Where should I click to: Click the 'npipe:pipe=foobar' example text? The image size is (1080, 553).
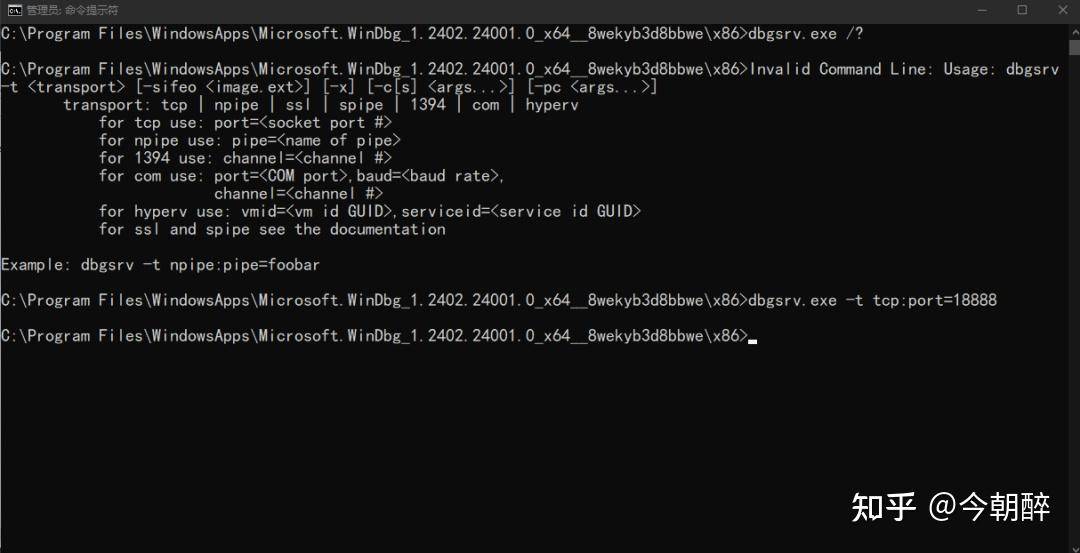(244, 265)
